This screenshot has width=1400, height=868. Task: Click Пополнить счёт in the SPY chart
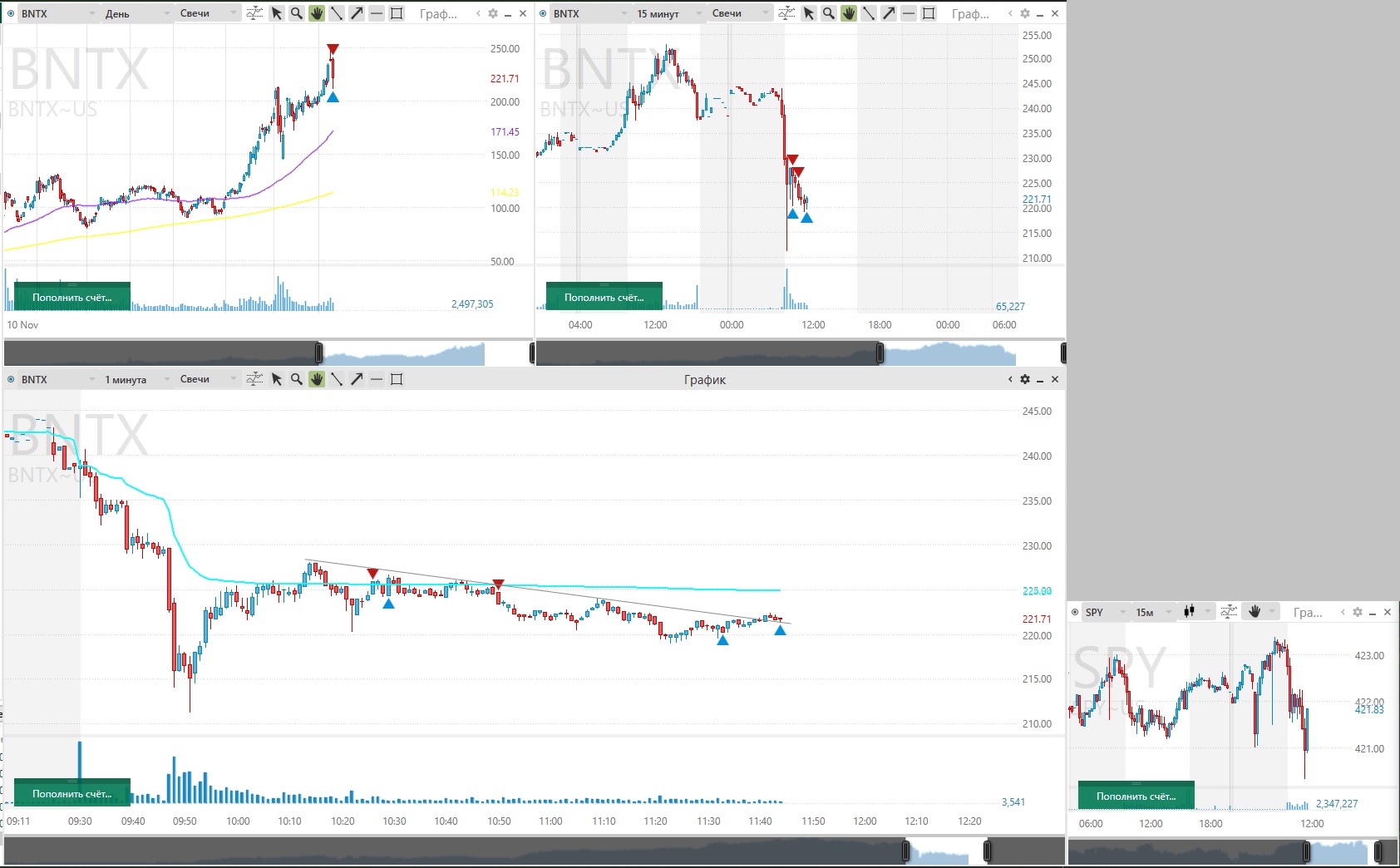(1136, 796)
